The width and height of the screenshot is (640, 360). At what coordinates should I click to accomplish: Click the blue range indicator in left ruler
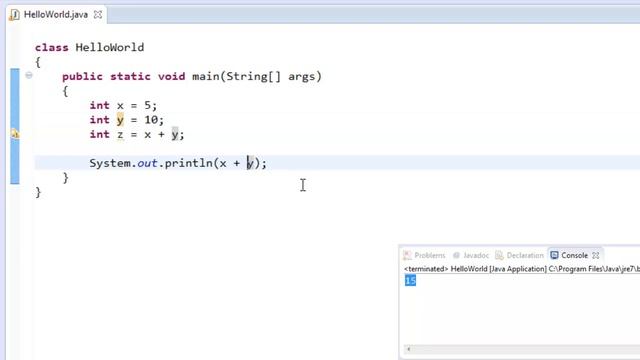point(15,126)
